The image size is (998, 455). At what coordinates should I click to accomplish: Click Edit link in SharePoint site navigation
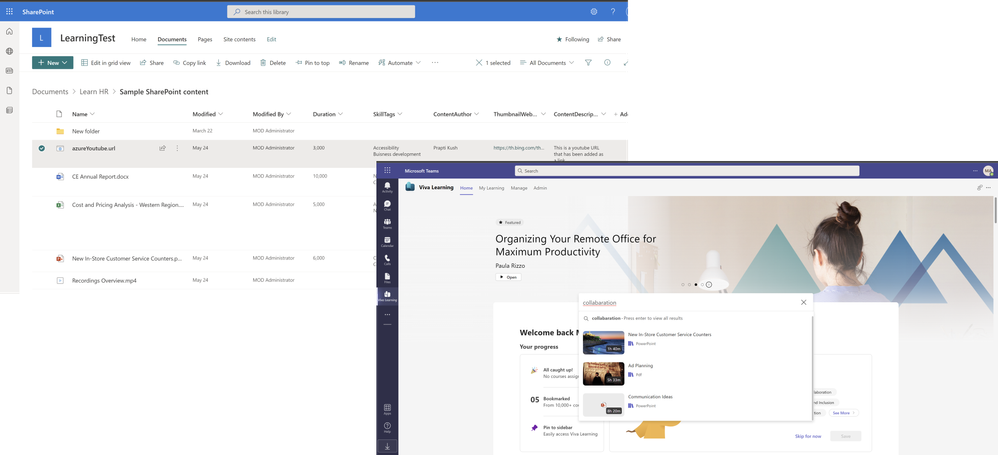pos(271,39)
